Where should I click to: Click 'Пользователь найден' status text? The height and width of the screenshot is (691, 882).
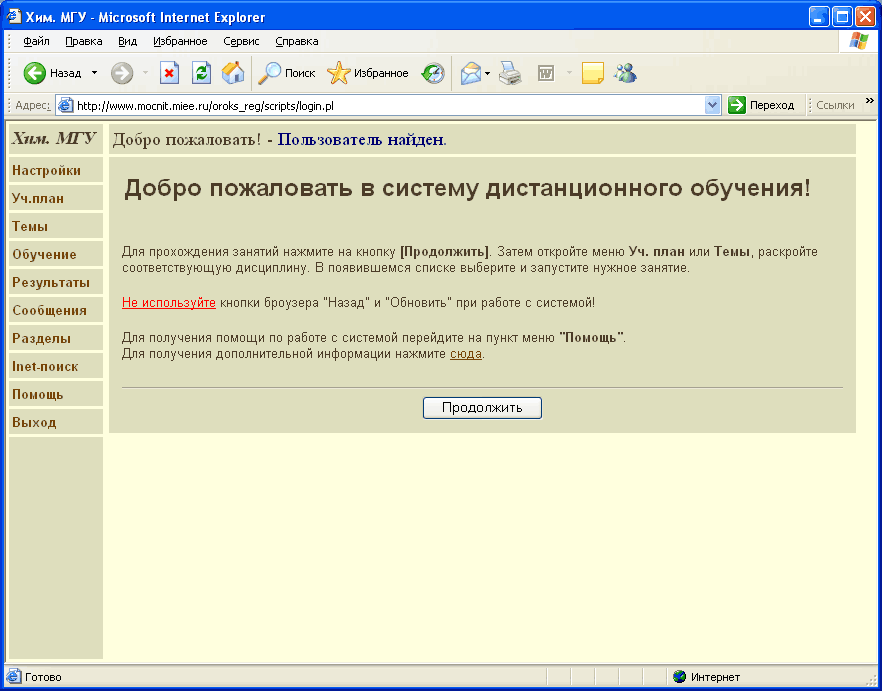[361, 140]
